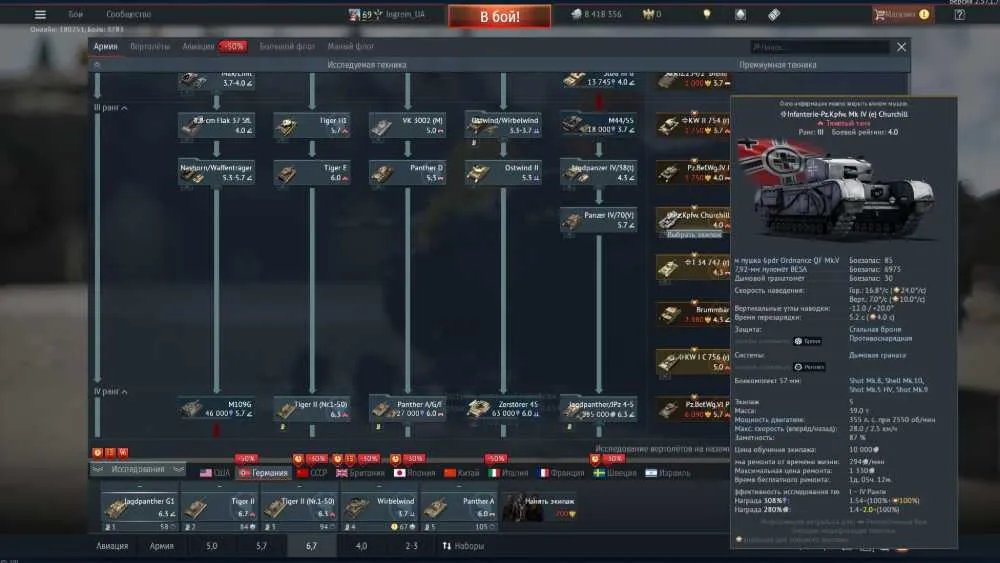Select the Британия nation flag

(360, 473)
